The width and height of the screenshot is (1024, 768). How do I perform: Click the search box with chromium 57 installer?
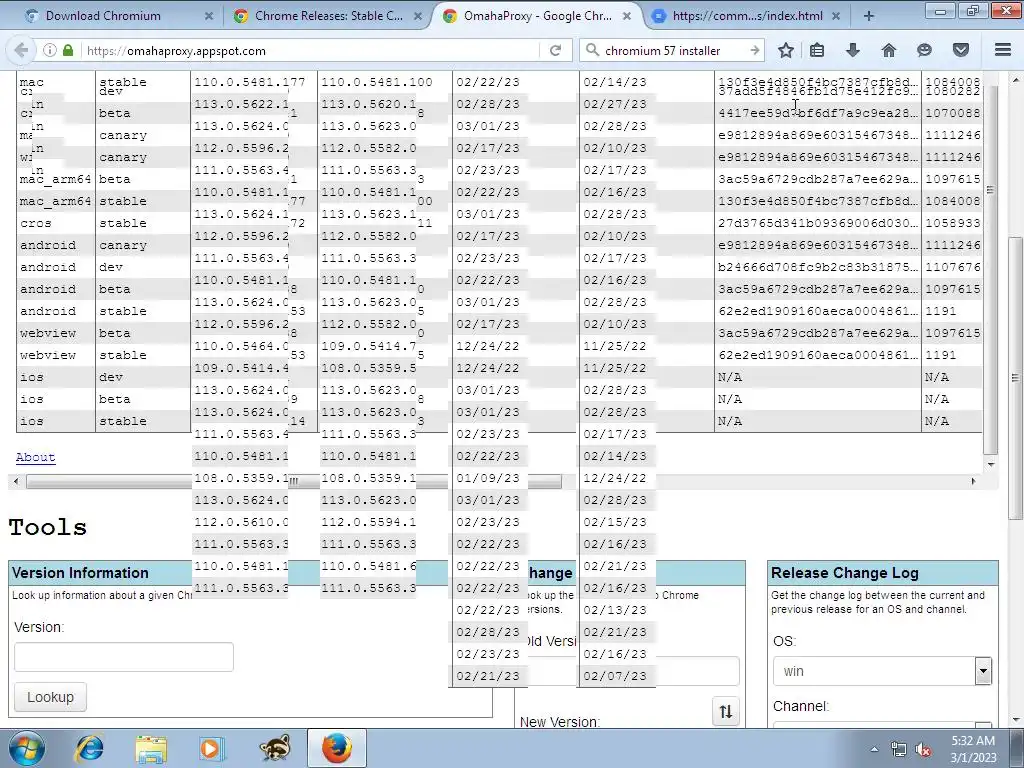click(x=673, y=50)
